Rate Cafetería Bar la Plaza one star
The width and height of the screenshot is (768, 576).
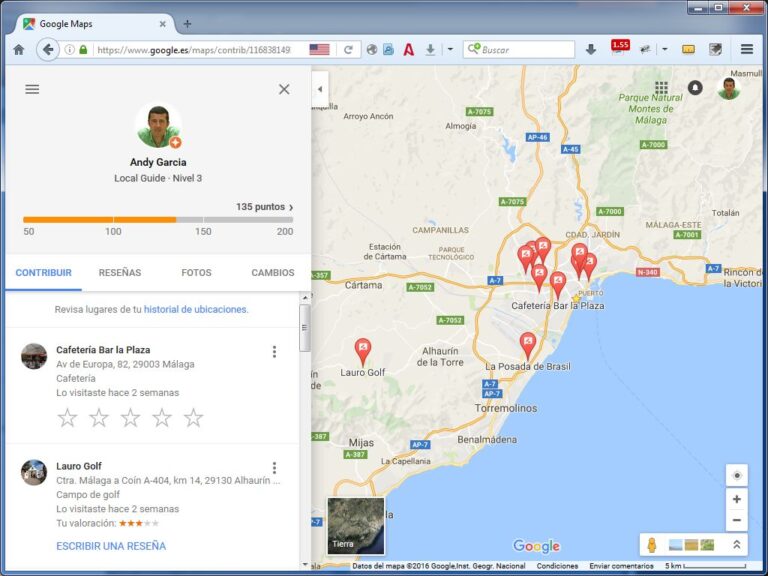pos(68,418)
